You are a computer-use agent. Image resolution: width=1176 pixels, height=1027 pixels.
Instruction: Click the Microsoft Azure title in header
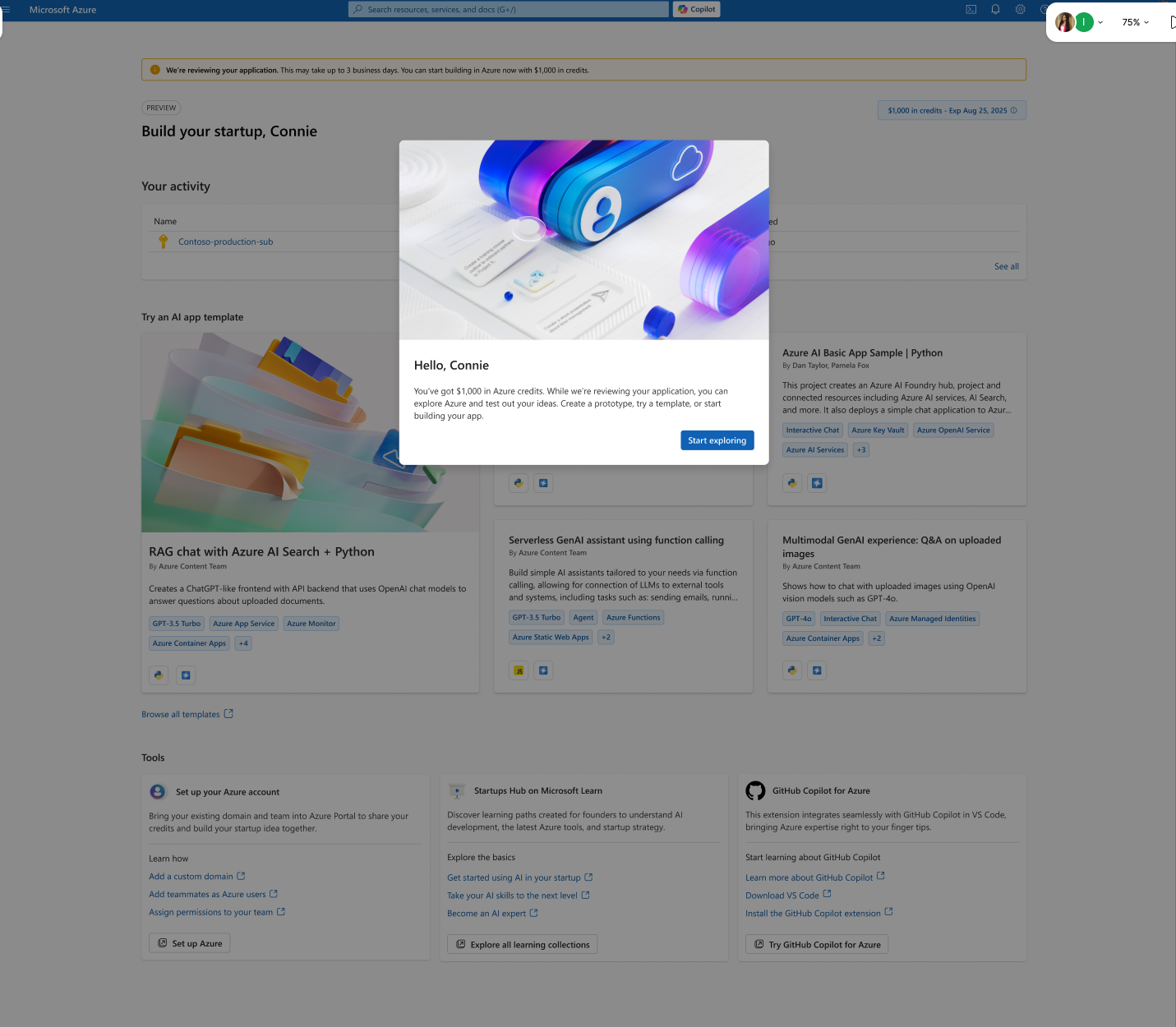62,10
